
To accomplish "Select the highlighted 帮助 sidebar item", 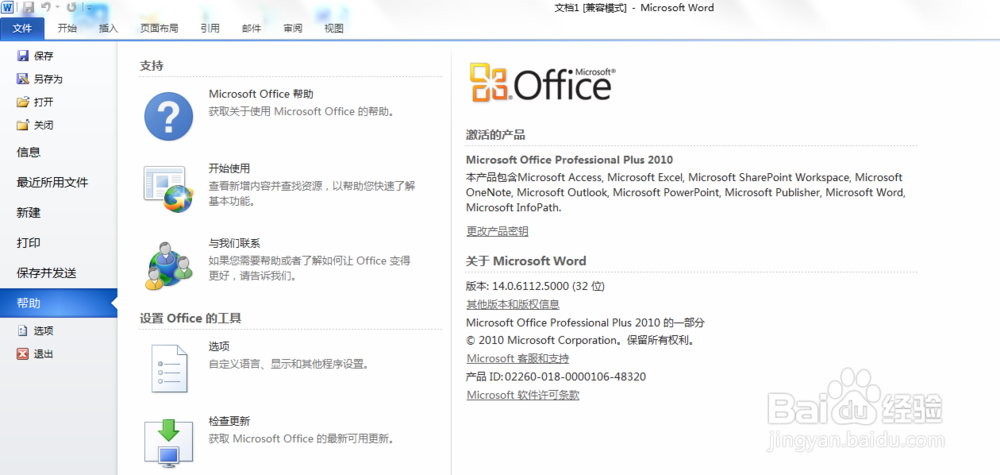I will coord(59,303).
